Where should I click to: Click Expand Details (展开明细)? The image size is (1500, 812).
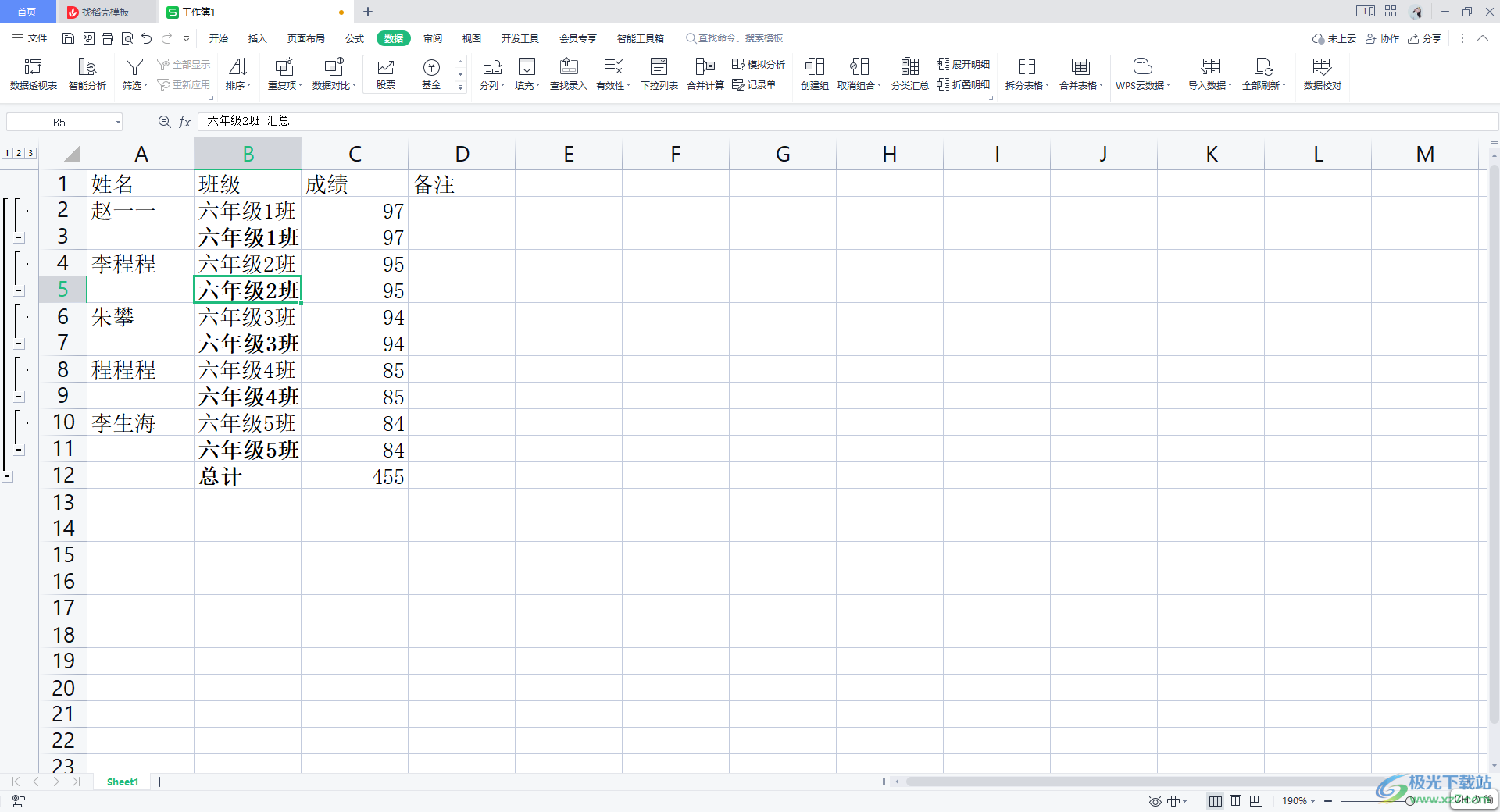point(963,64)
